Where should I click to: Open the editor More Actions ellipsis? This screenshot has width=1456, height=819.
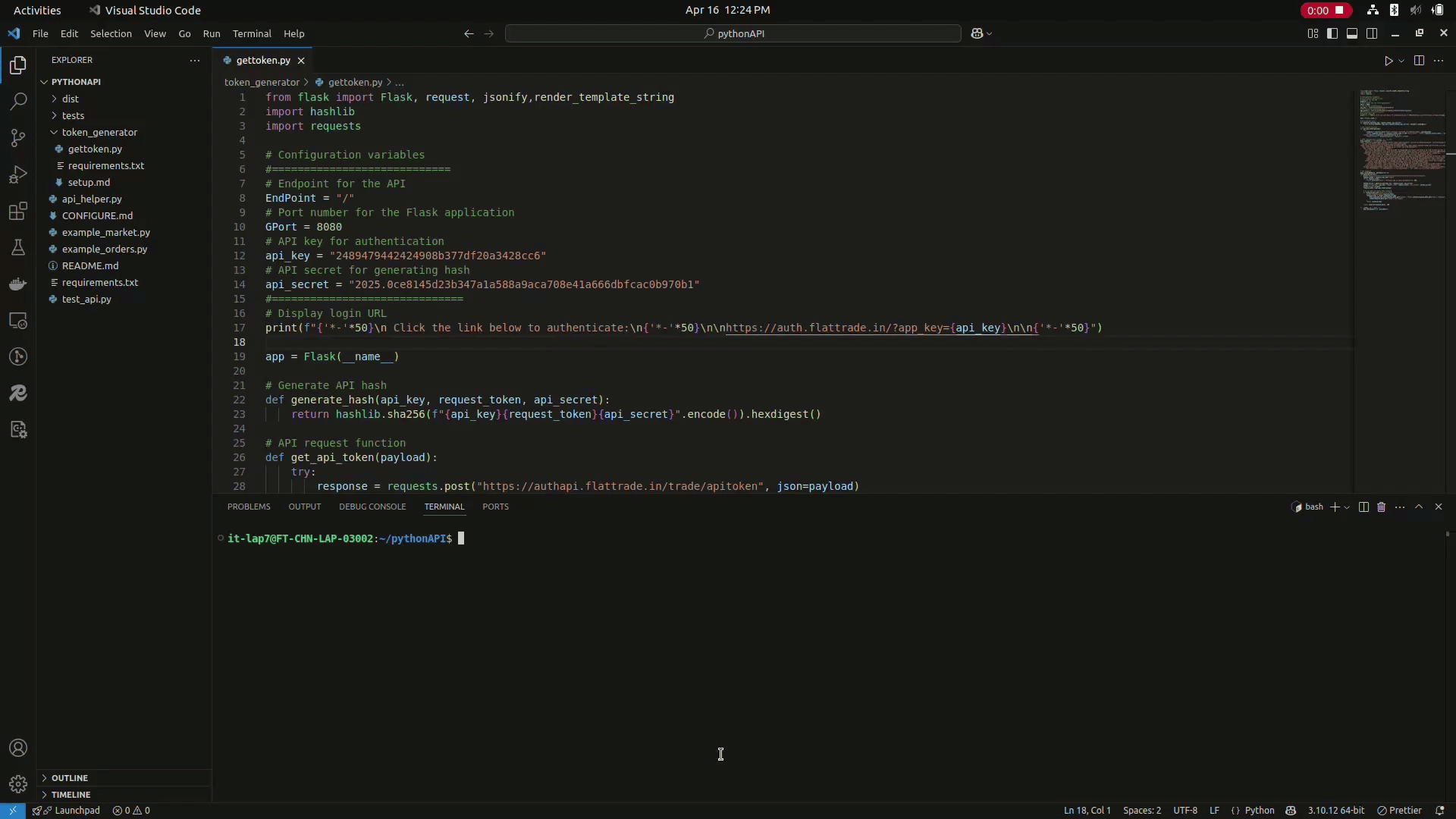(x=1439, y=61)
